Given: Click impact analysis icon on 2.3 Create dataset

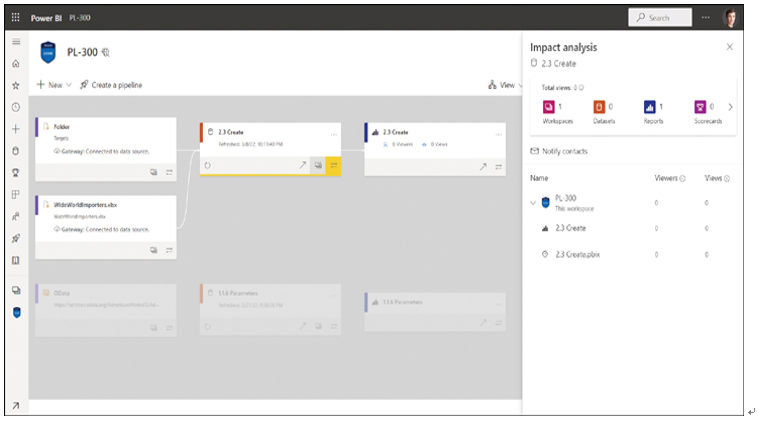Looking at the screenshot, I should [x=318, y=165].
